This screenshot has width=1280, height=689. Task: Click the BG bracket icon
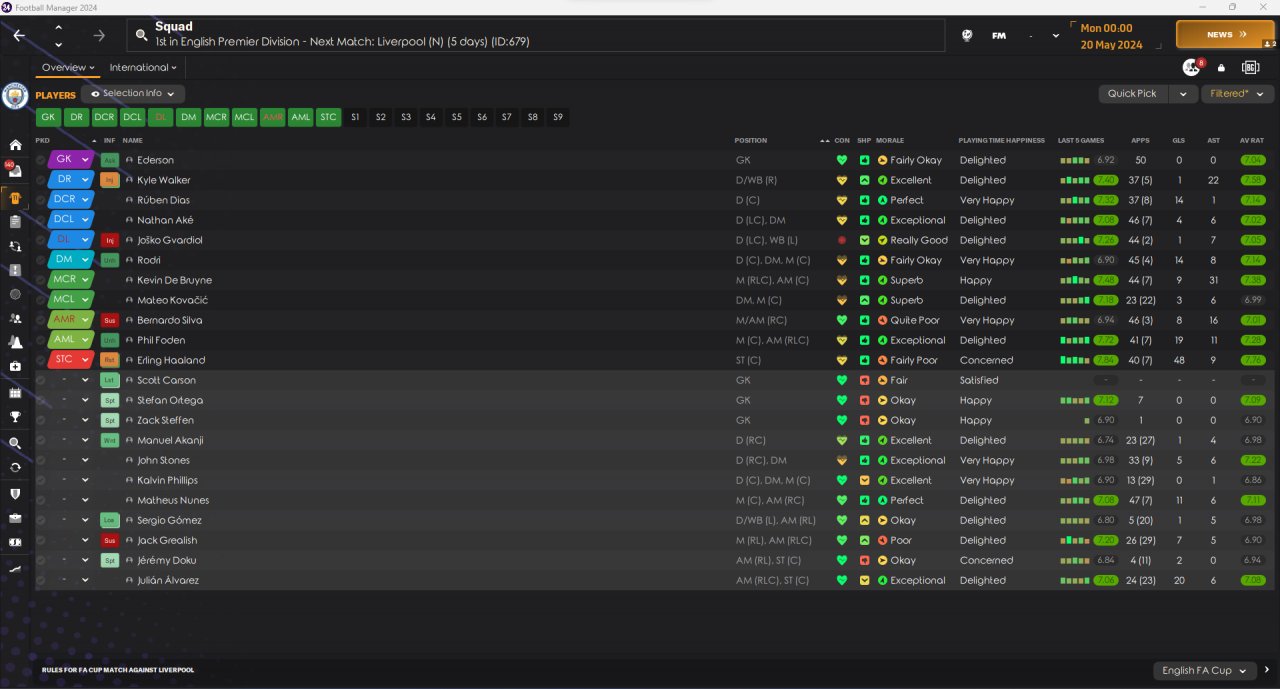[x=1250, y=67]
